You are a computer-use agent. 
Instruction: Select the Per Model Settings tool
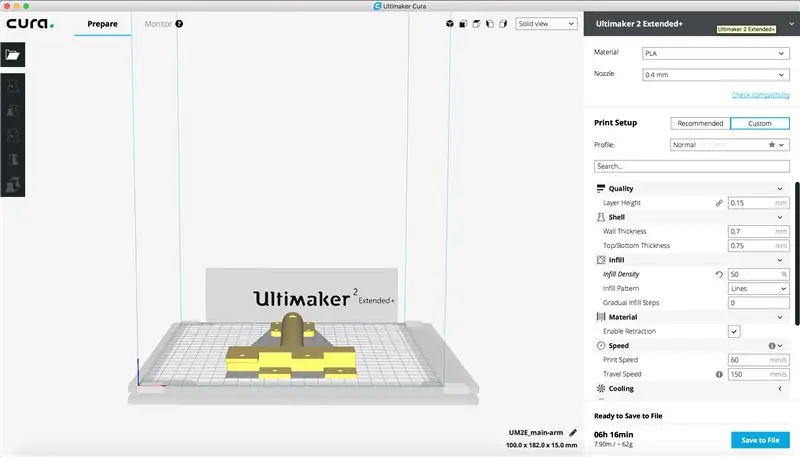13,184
